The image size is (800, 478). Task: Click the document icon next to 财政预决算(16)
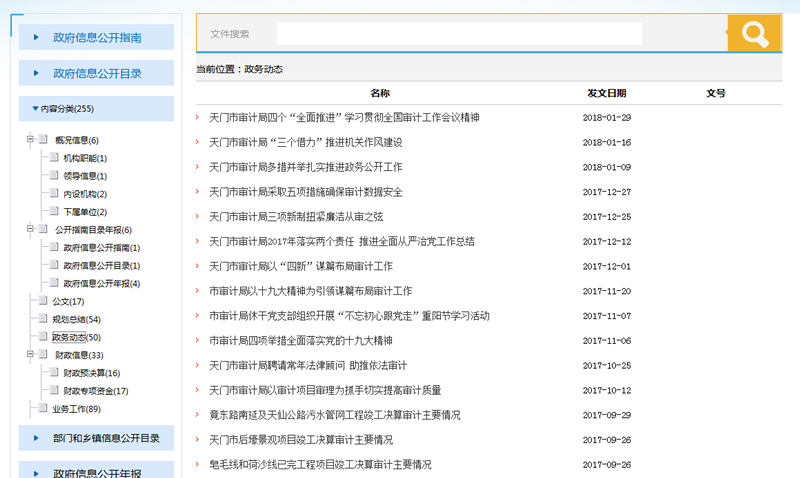[54, 373]
